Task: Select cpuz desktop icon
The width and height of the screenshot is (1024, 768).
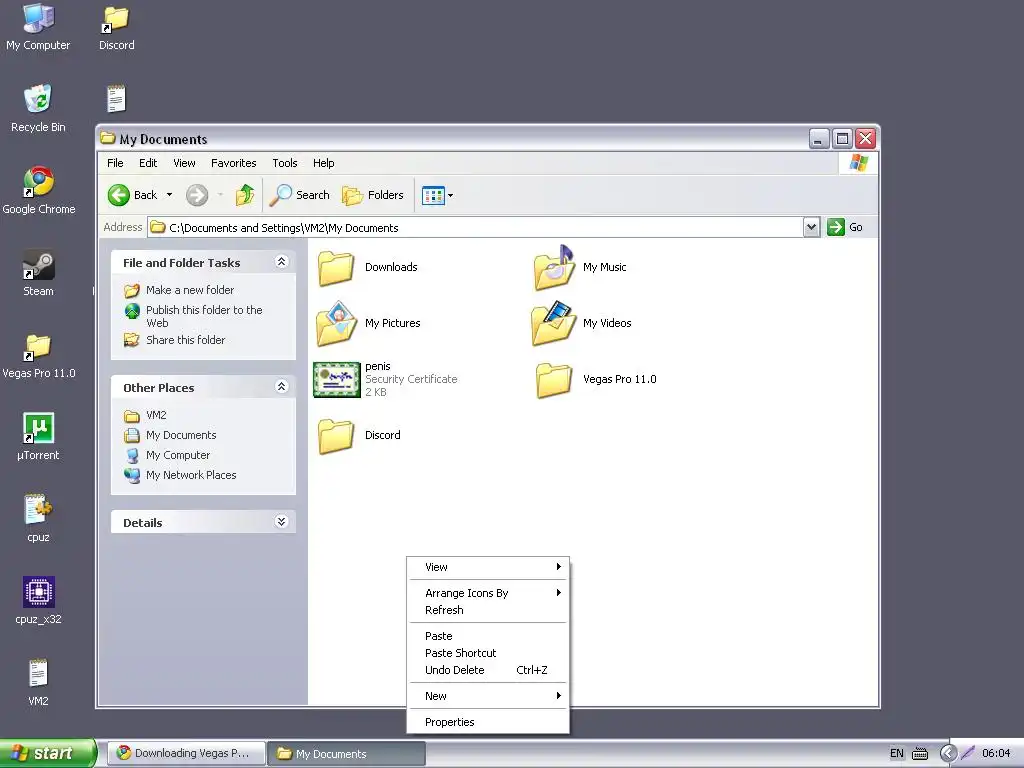Action: point(39,510)
